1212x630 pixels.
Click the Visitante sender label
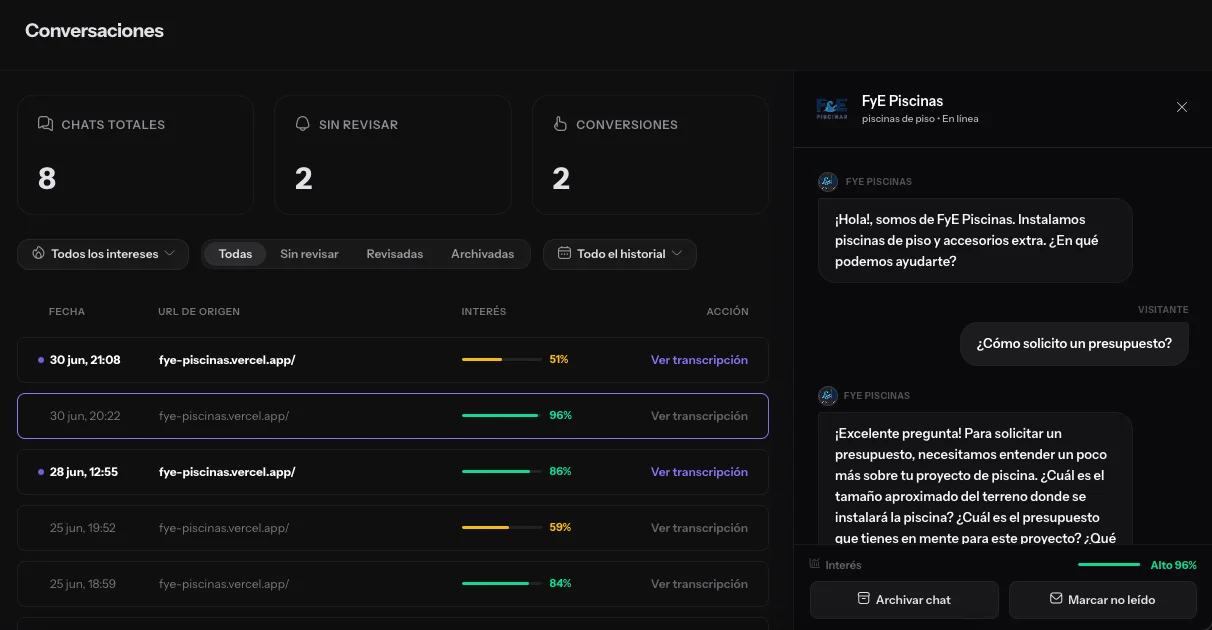[x=1163, y=310]
